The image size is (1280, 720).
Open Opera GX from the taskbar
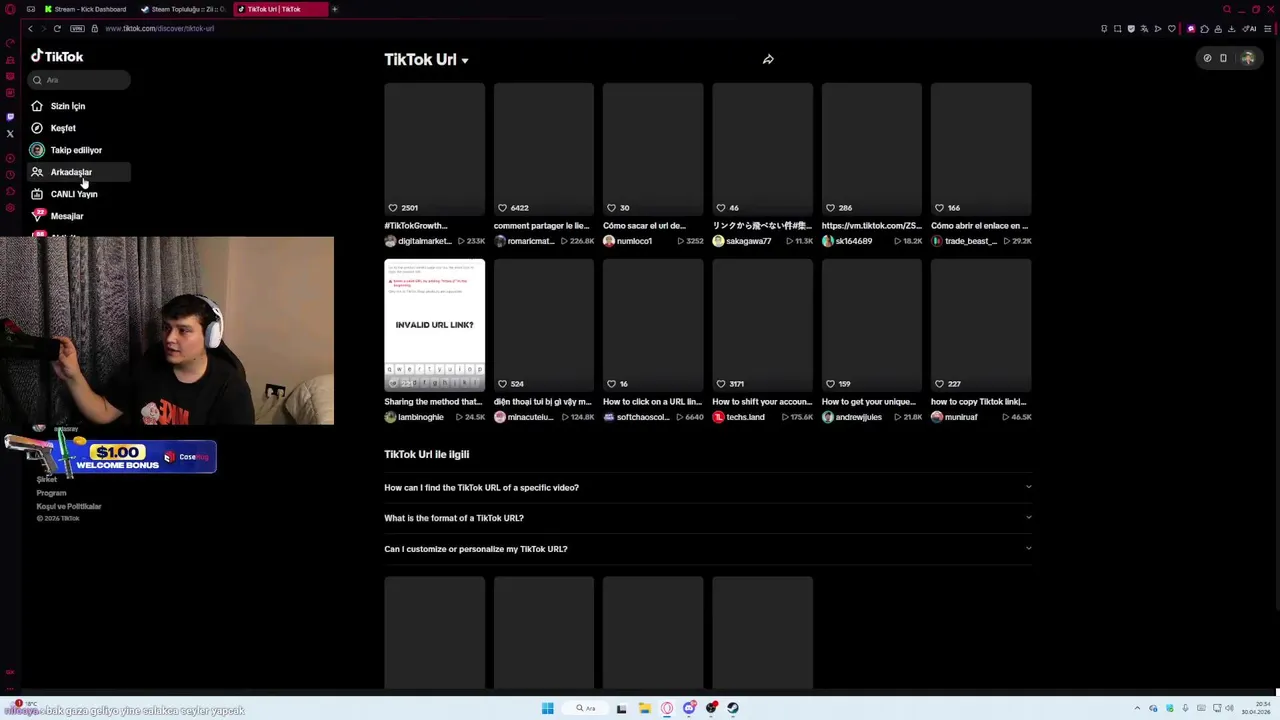click(667, 708)
